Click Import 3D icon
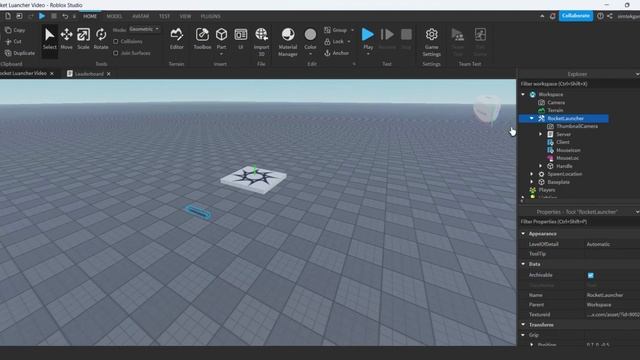 coord(261,34)
